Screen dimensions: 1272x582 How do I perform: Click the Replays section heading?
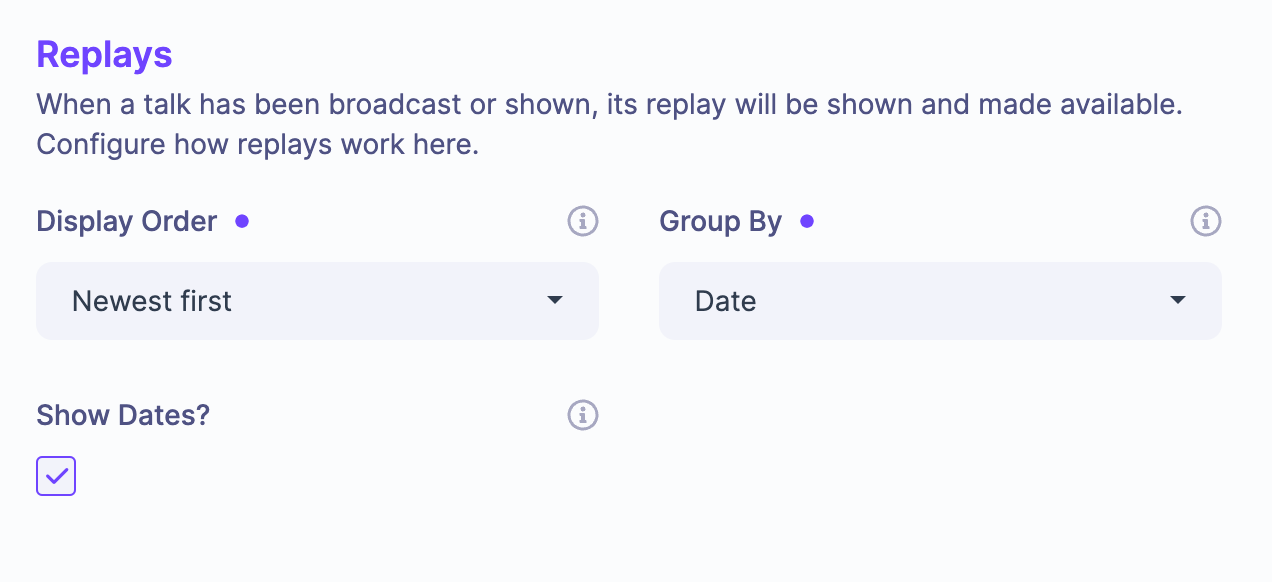104,55
